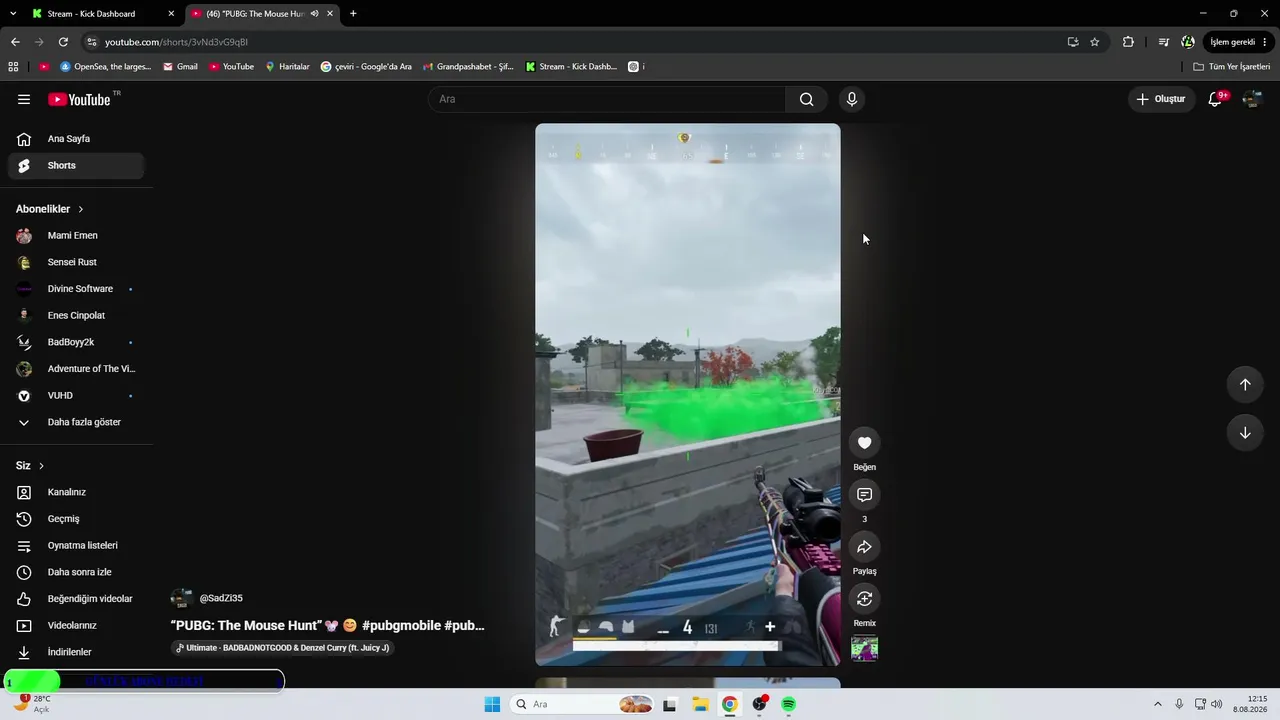Open the Chrome apps grid shortcut
The image size is (1280, 720).
[13, 67]
